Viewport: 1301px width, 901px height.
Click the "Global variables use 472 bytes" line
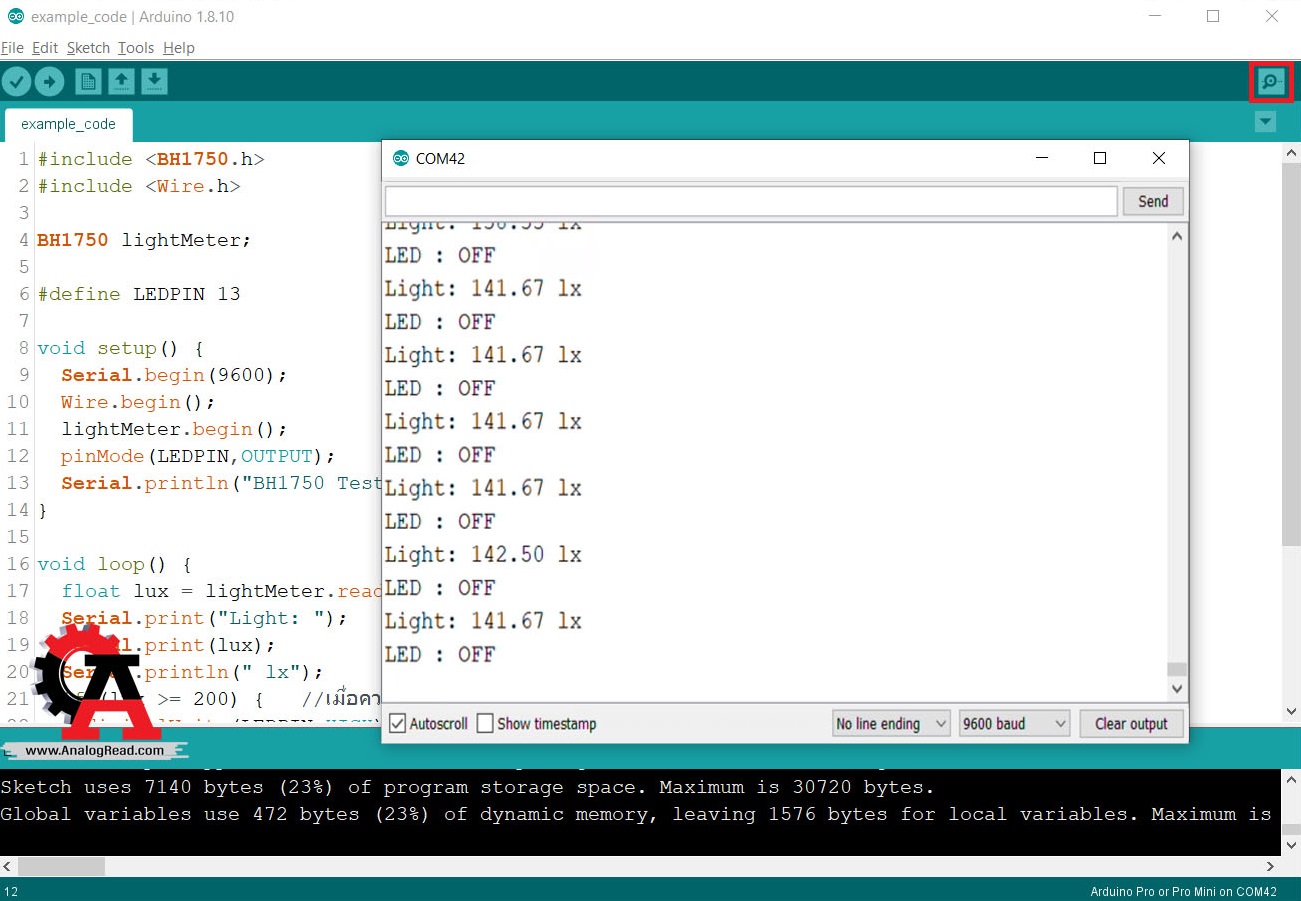tap(636, 814)
